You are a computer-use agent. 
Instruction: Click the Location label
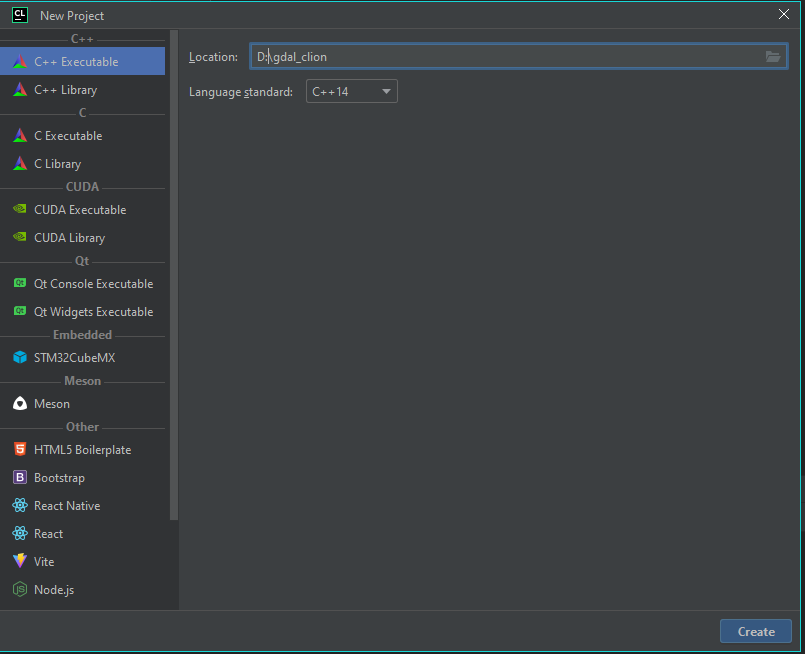coord(213,56)
